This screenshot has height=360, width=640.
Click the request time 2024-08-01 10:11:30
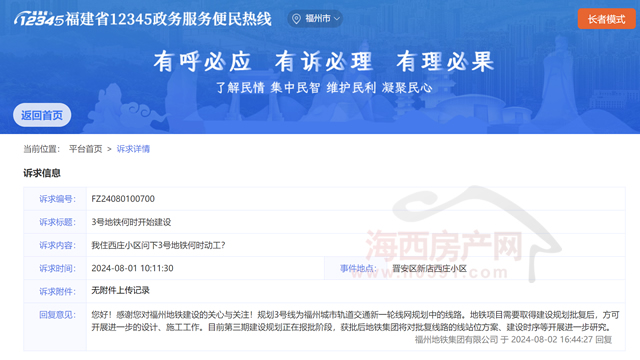[x=132, y=268]
